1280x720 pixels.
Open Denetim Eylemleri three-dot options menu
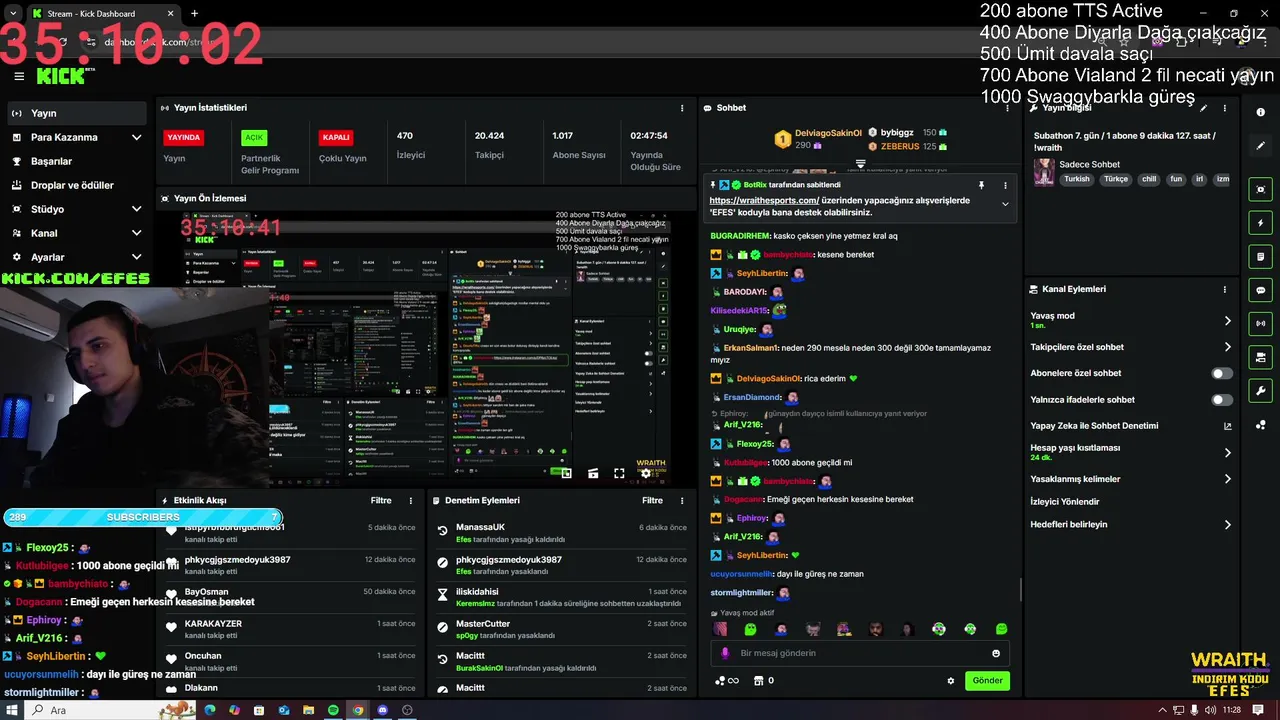[682, 501]
